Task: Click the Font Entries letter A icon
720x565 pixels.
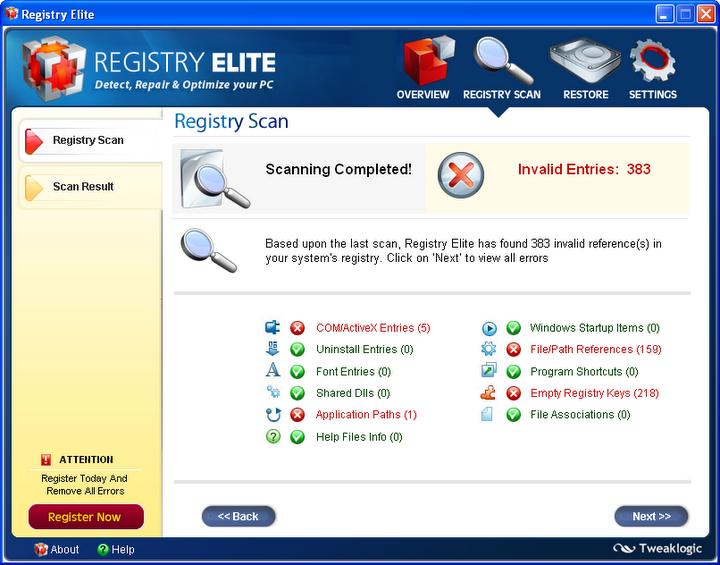Action: [273, 370]
